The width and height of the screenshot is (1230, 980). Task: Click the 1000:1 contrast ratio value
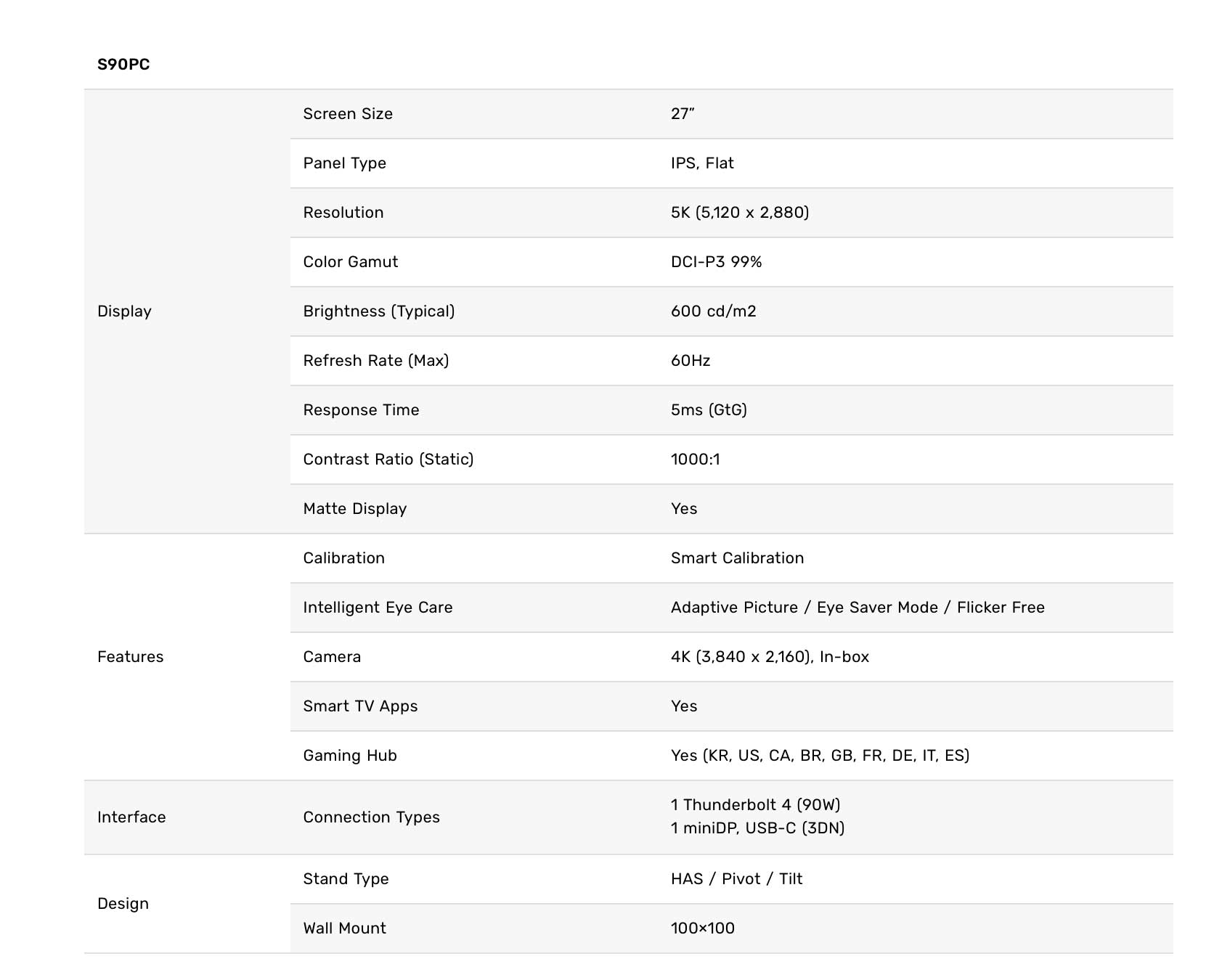click(695, 460)
